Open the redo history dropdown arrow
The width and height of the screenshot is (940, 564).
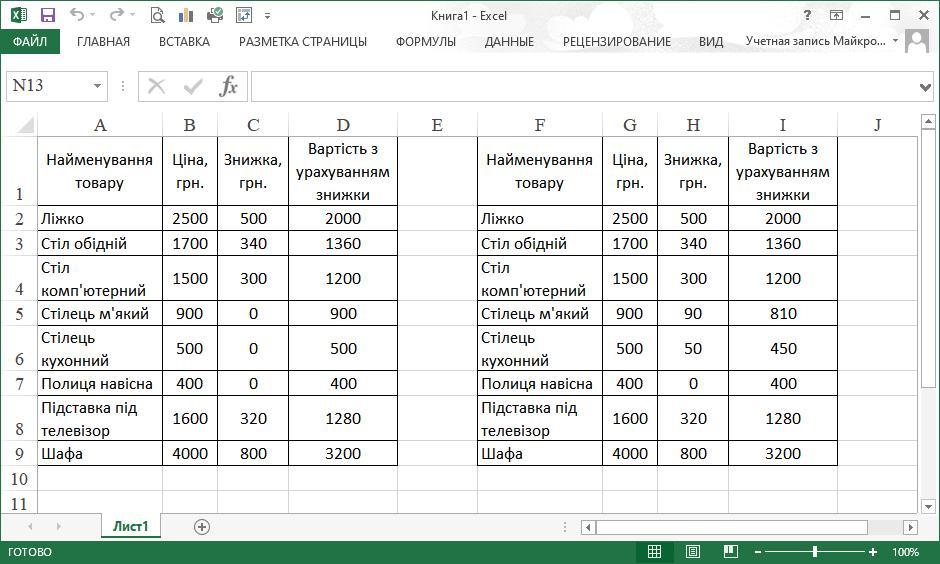click(x=132, y=15)
